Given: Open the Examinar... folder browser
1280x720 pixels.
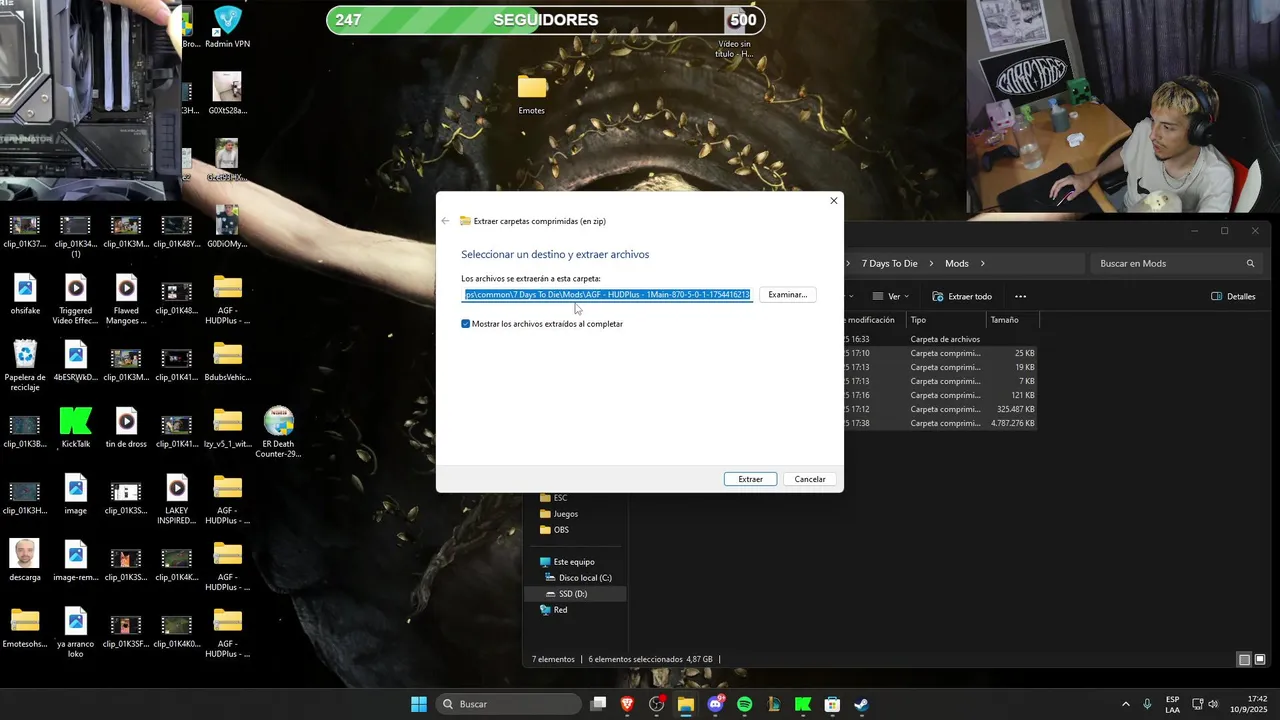Looking at the screenshot, I should coord(787,295).
